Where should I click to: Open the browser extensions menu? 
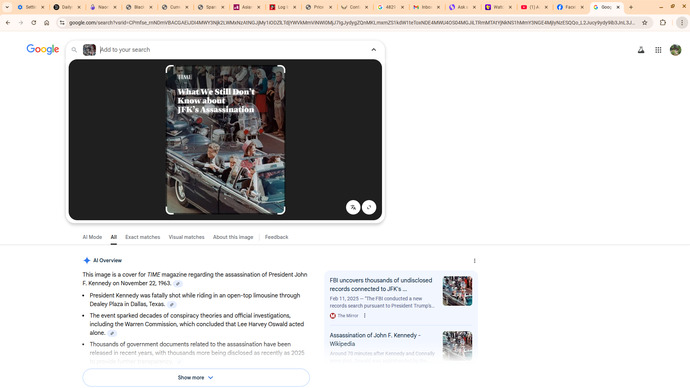point(663,22)
